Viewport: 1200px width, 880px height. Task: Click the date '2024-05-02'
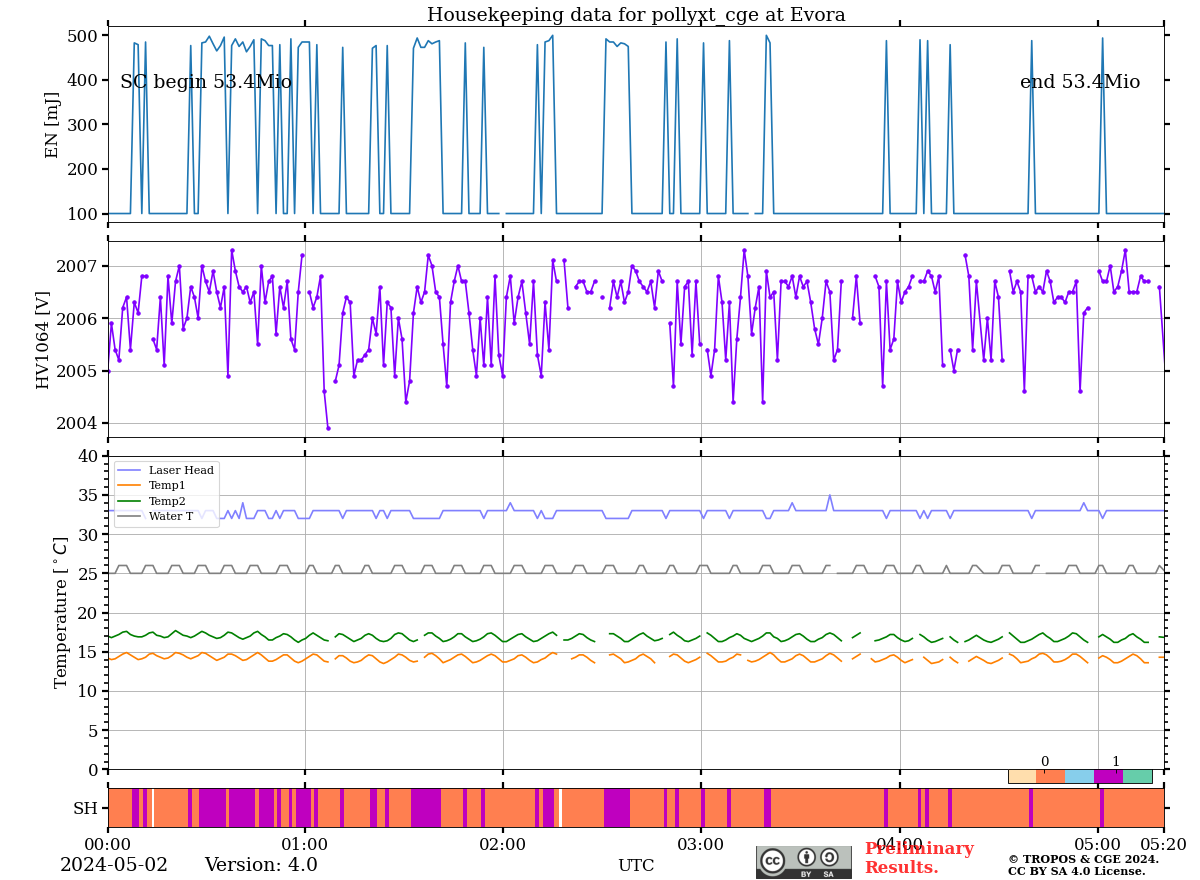tap(114, 865)
